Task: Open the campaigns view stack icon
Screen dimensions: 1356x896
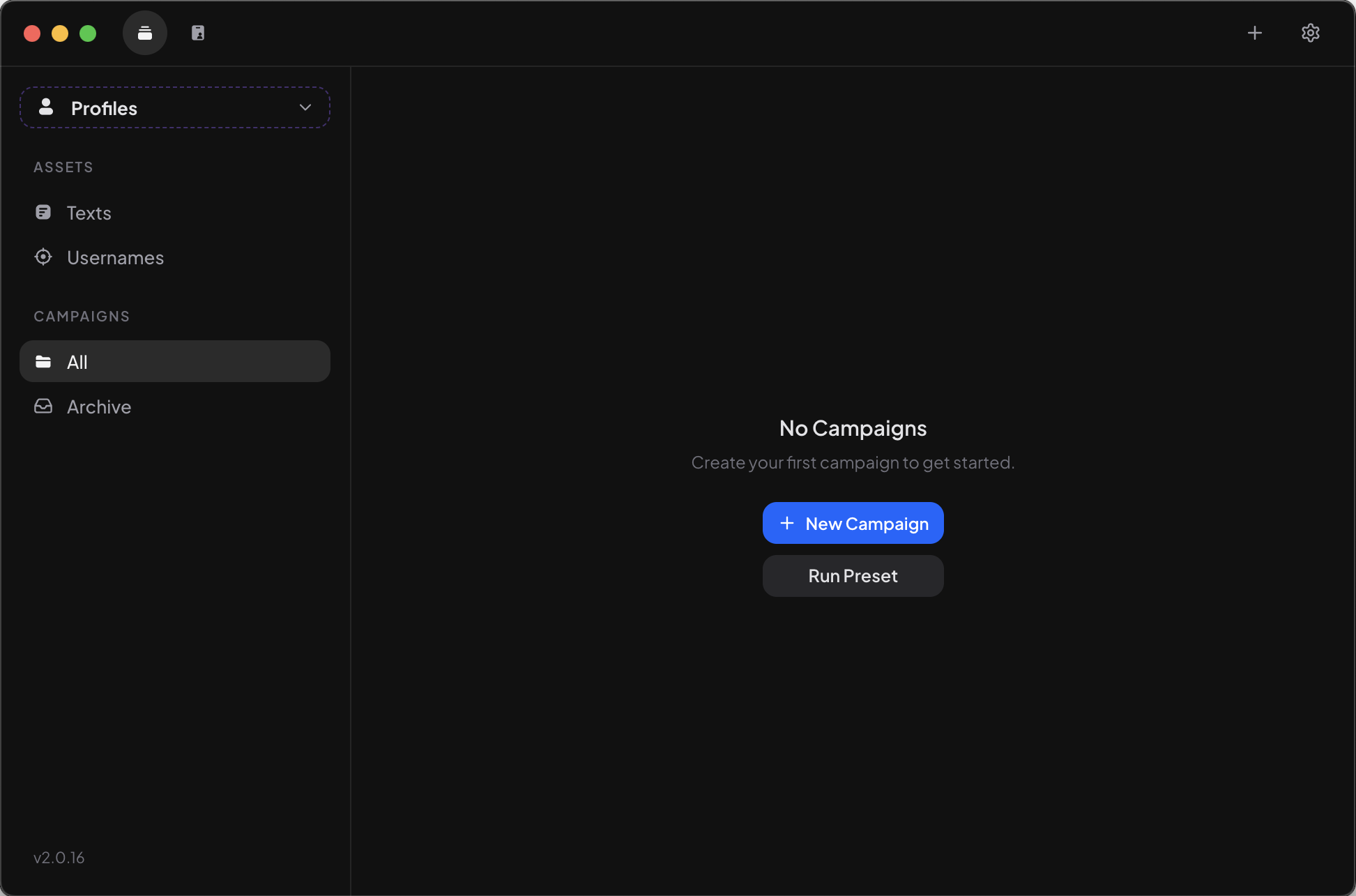Action: click(145, 33)
